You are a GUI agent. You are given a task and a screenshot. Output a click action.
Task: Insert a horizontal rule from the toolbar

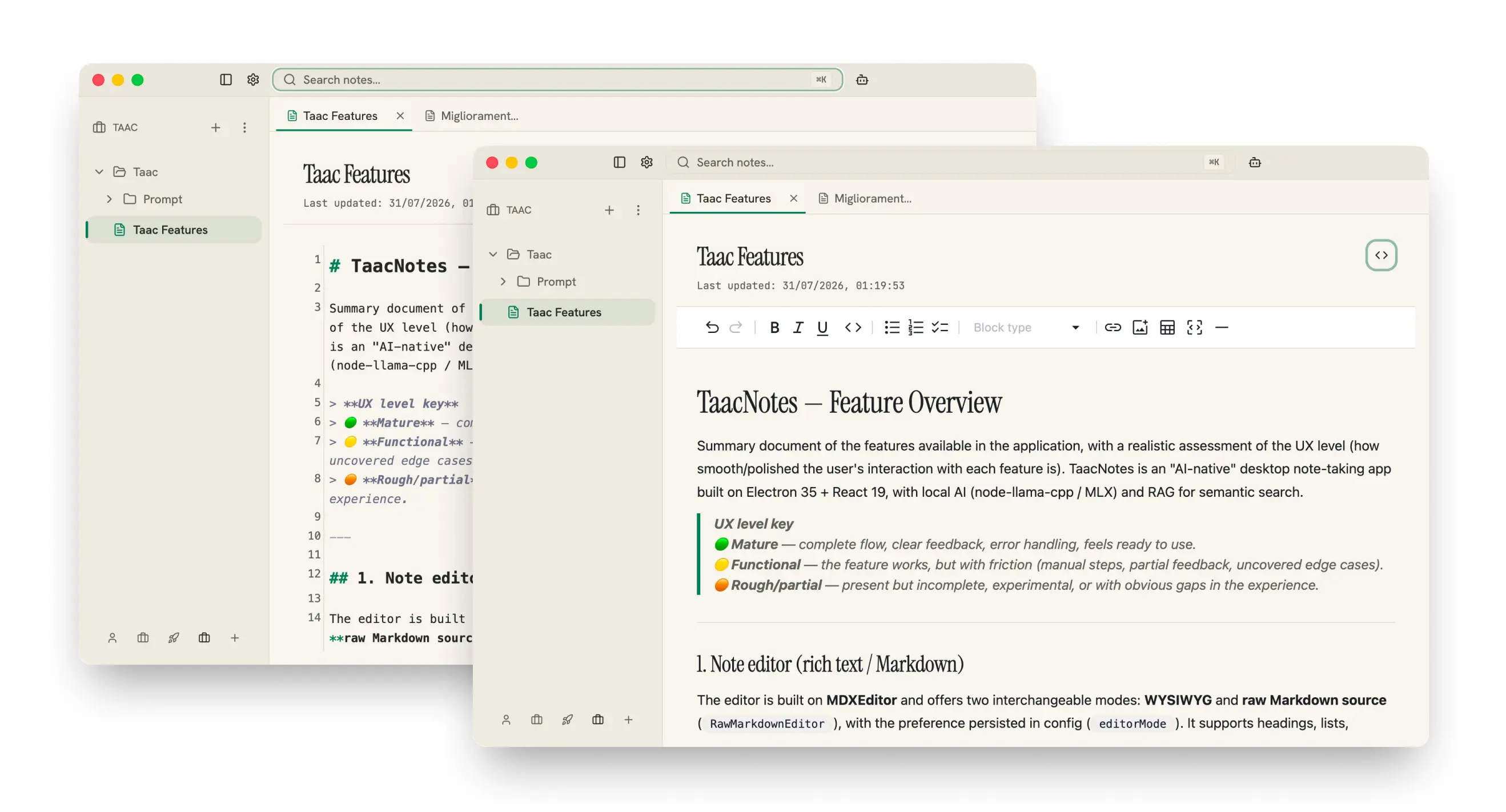[x=1221, y=327]
